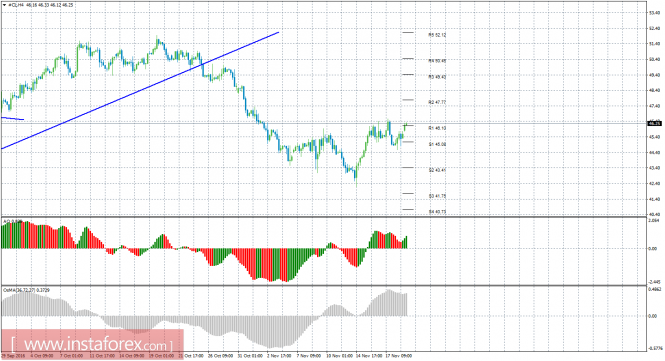Select the #CL,H4 symbol title text
The image size is (665, 361).
click(15, 5)
